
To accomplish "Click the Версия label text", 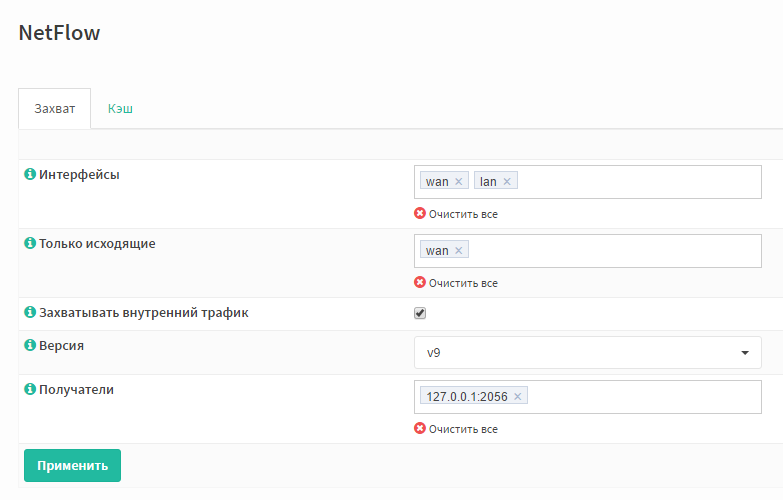I will coord(61,345).
